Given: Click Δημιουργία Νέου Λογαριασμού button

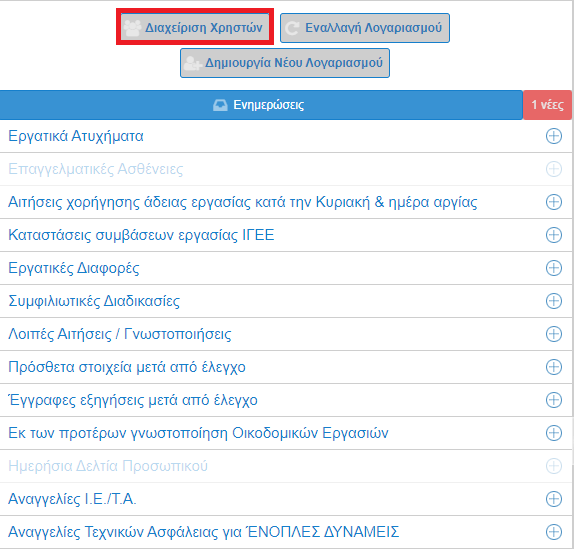Looking at the screenshot, I should point(284,63).
